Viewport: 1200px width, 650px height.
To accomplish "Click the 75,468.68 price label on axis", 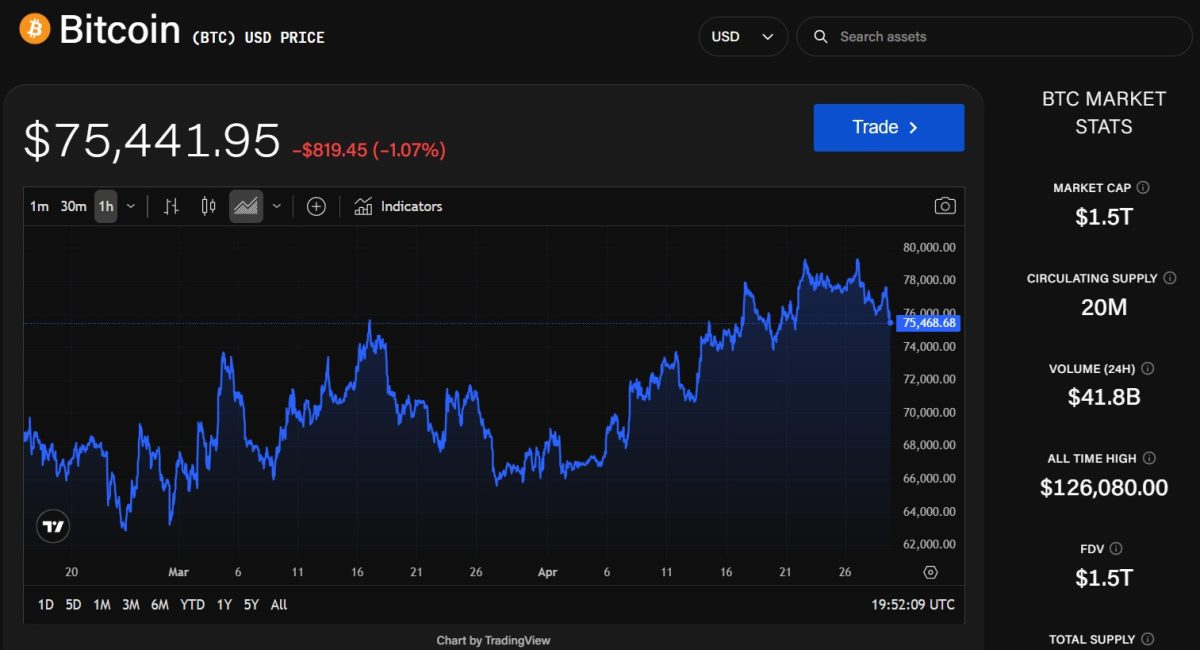I will [x=930, y=323].
